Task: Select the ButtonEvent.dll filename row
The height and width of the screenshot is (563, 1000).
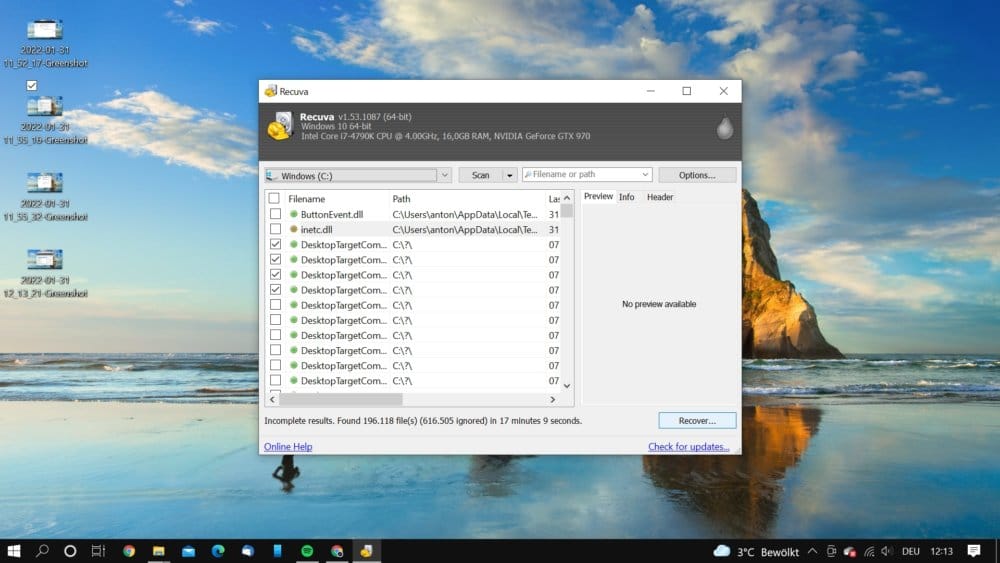Action: (x=332, y=214)
